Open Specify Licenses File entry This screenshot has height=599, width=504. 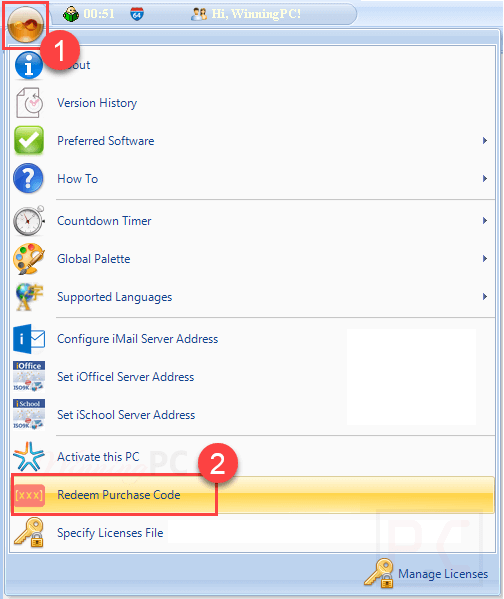tap(253, 533)
